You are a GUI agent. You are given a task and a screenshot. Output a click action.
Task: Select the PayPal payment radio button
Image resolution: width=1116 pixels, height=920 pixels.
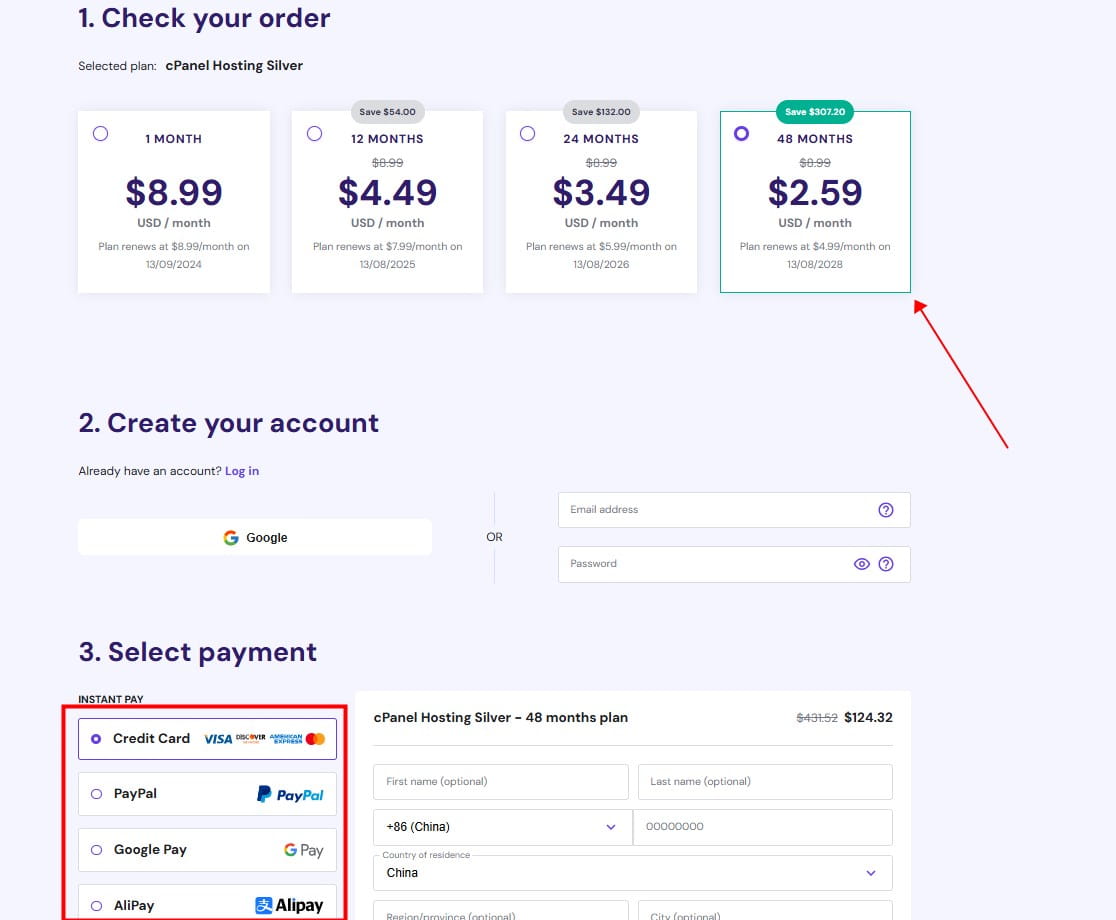pyautogui.click(x=96, y=794)
